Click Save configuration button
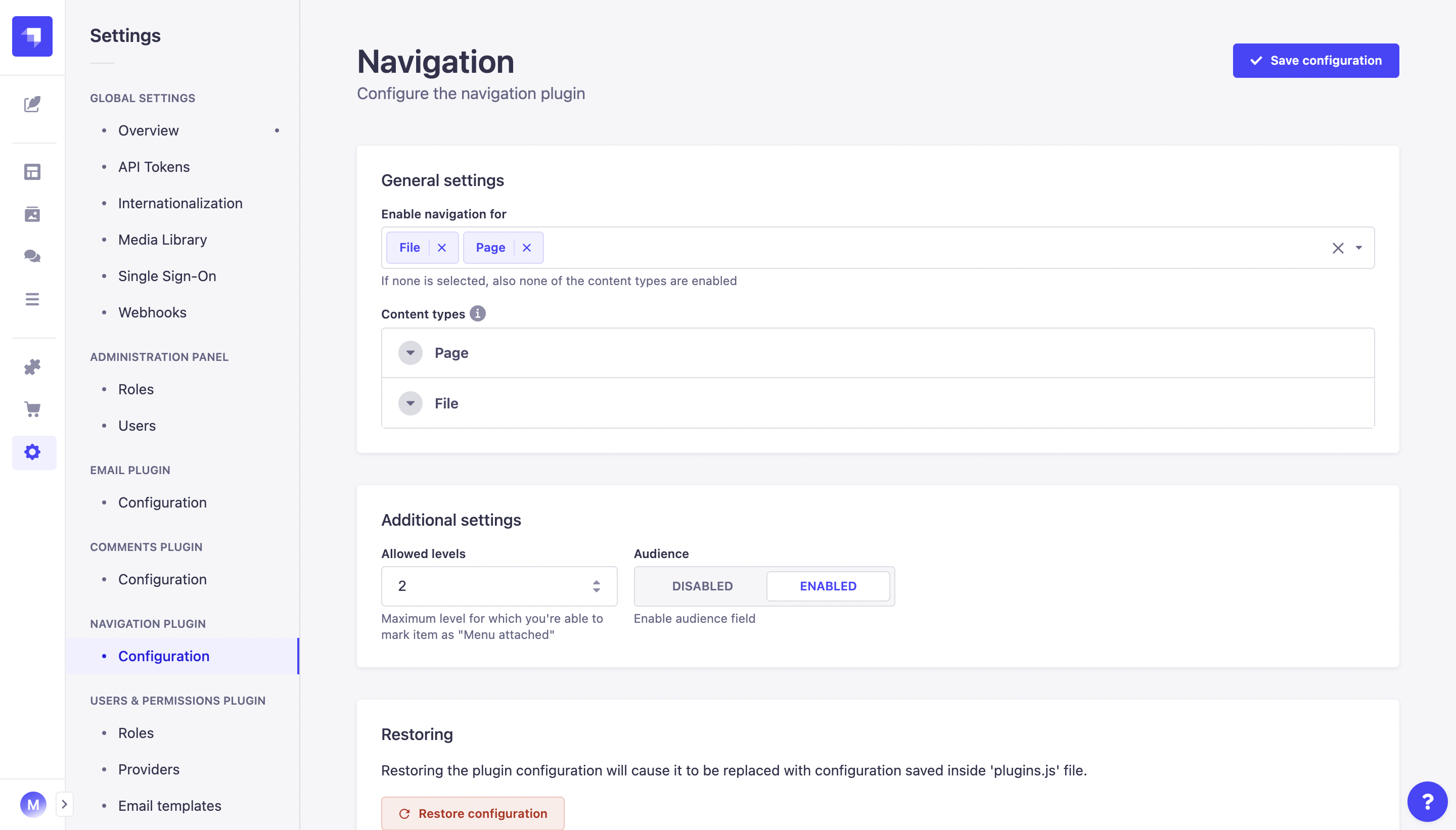Screen dimensions: 1456x830 (1315, 61)
